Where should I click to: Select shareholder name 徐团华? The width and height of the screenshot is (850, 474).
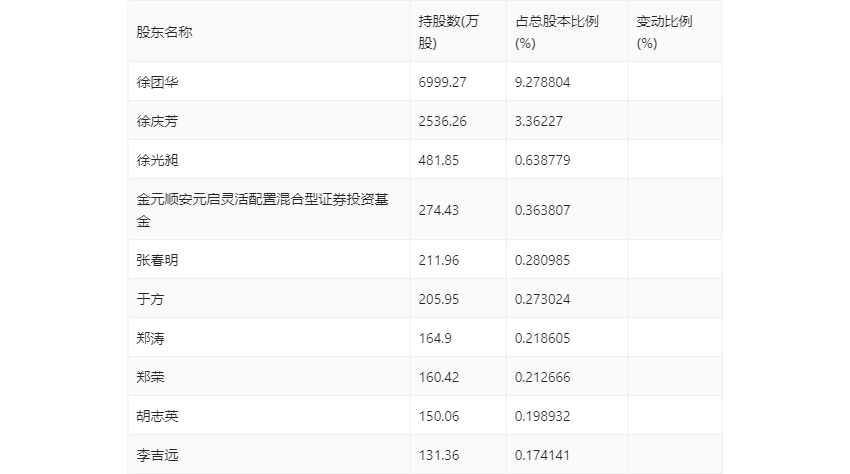point(157,82)
